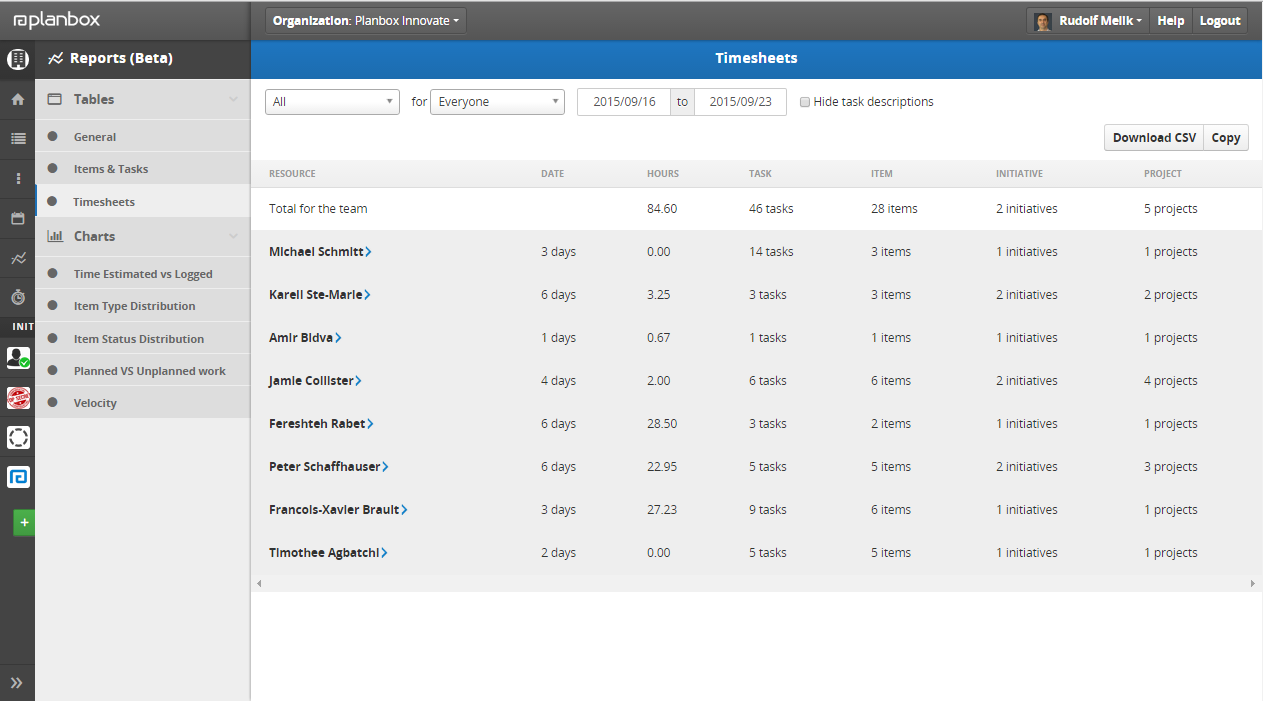Open the stopwatch timer icon
1263x701 pixels.
pos(18,297)
